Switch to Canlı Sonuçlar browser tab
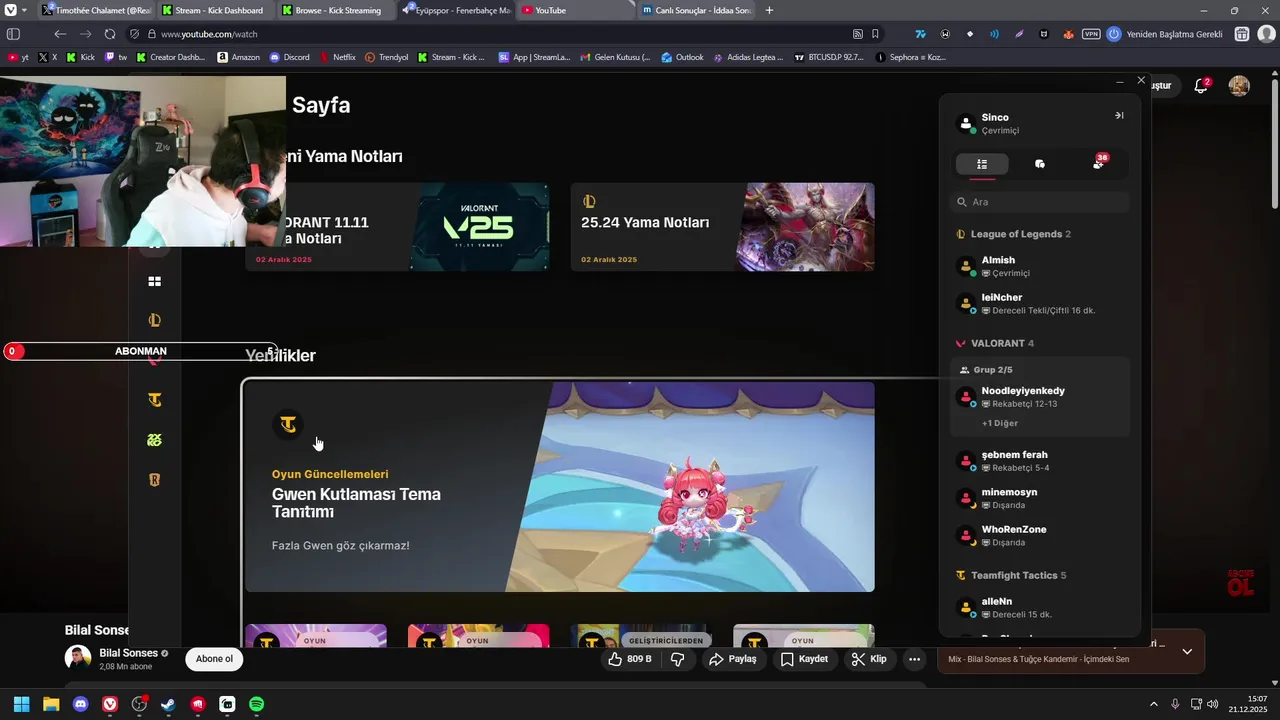This screenshot has height=720, width=1280. (697, 10)
